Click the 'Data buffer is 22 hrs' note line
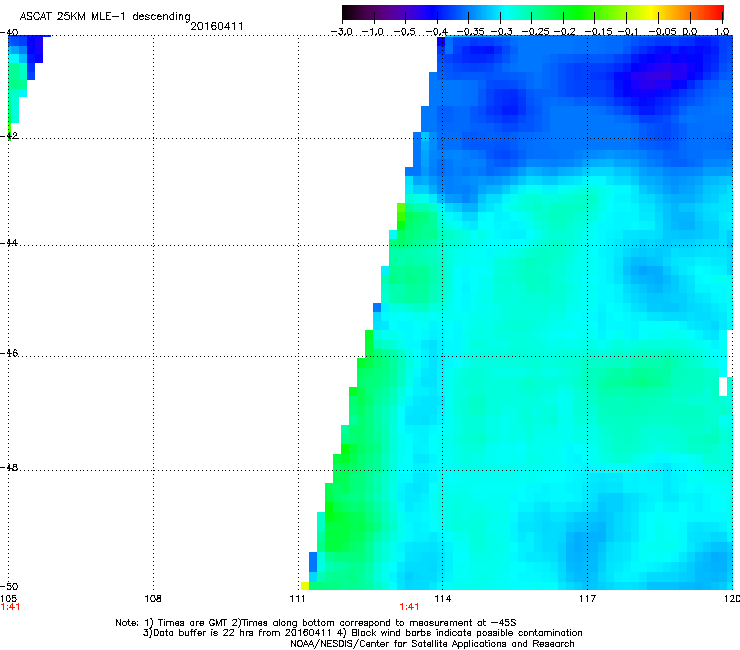The width and height of the screenshot is (740, 650). (x=363, y=633)
